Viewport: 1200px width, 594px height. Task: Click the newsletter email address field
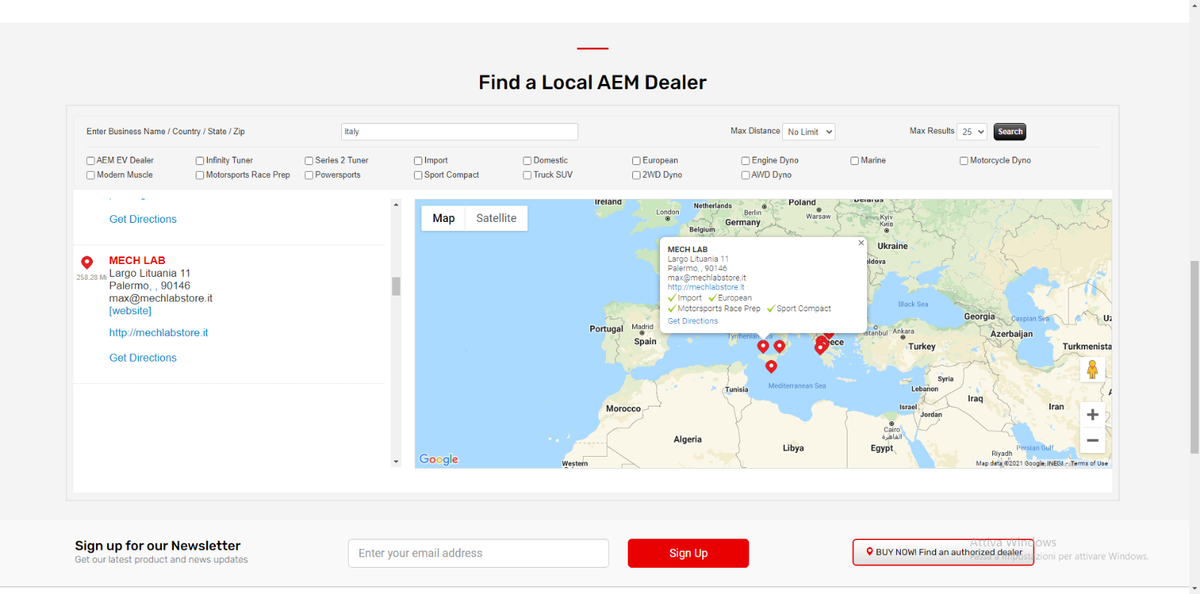478,553
